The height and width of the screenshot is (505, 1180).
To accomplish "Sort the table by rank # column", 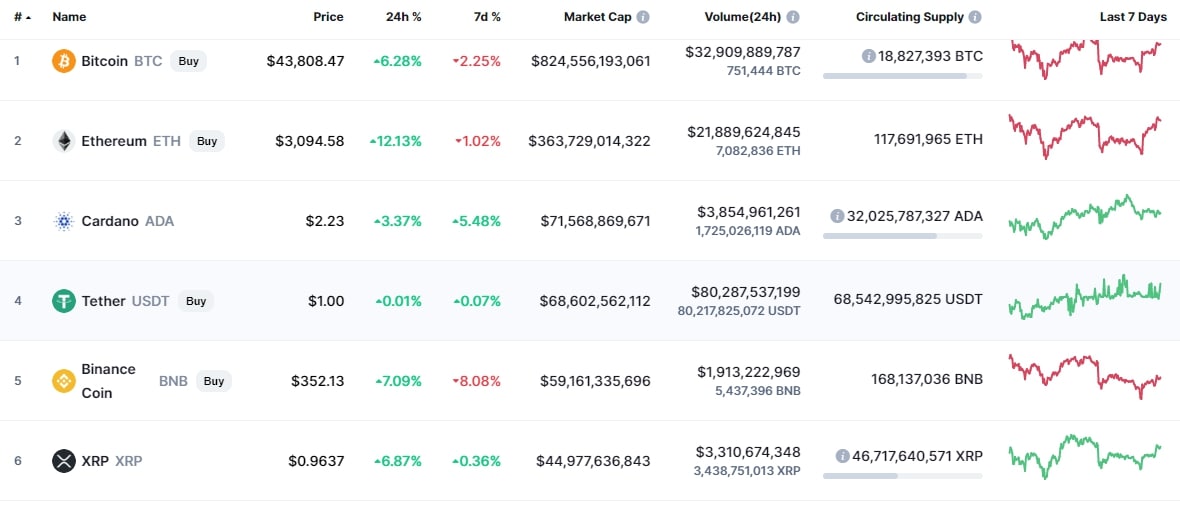I will click(x=20, y=17).
